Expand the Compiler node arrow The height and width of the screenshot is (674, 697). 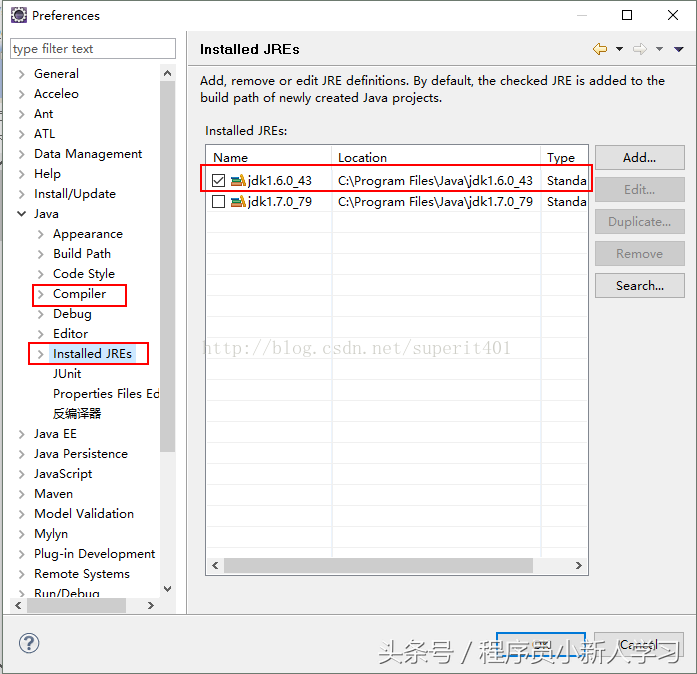pyautogui.click(x=40, y=294)
